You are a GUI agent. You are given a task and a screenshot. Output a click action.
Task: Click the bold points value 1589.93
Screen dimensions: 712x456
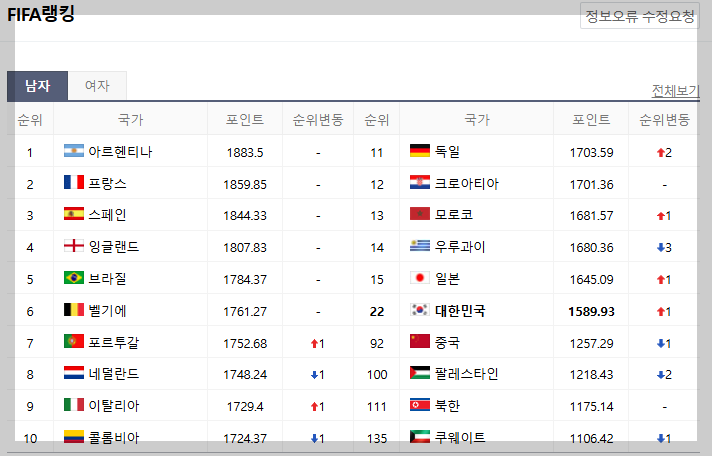[591, 312]
